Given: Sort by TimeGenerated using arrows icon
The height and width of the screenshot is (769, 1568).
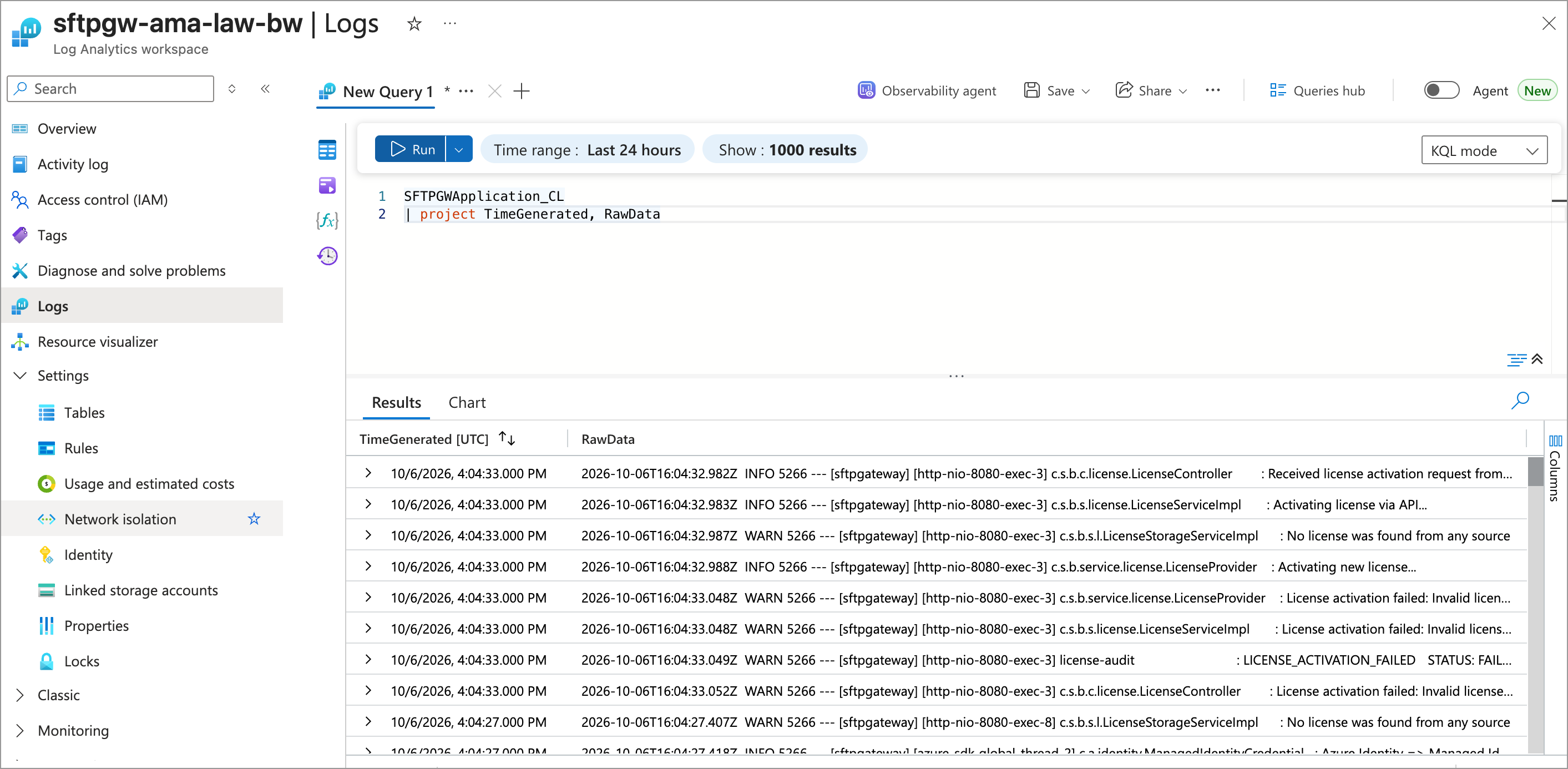Looking at the screenshot, I should [x=507, y=438].
